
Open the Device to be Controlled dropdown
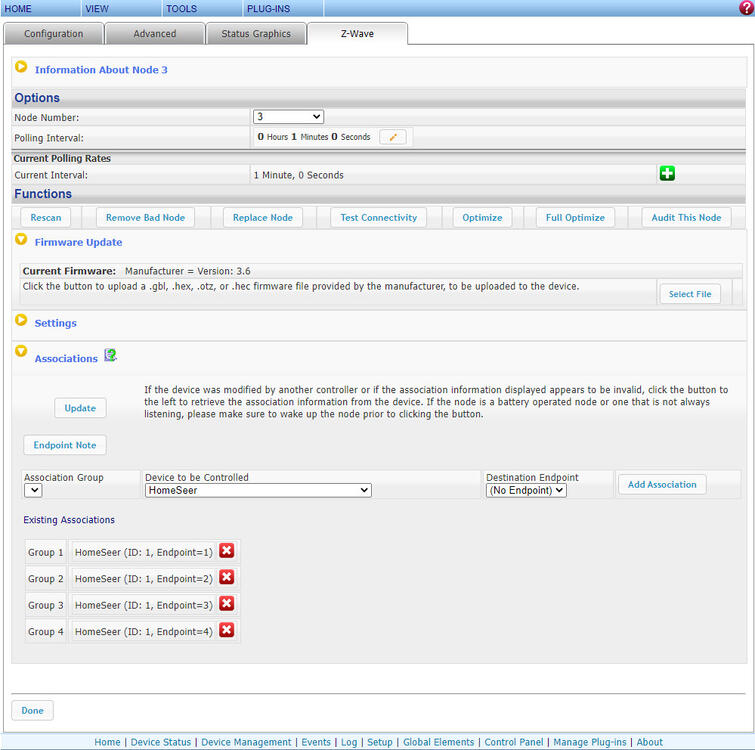point(258,490)
